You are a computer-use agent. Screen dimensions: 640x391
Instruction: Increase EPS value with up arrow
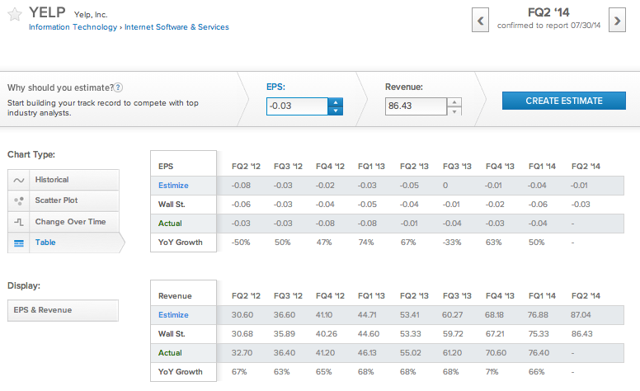[336, 102]
